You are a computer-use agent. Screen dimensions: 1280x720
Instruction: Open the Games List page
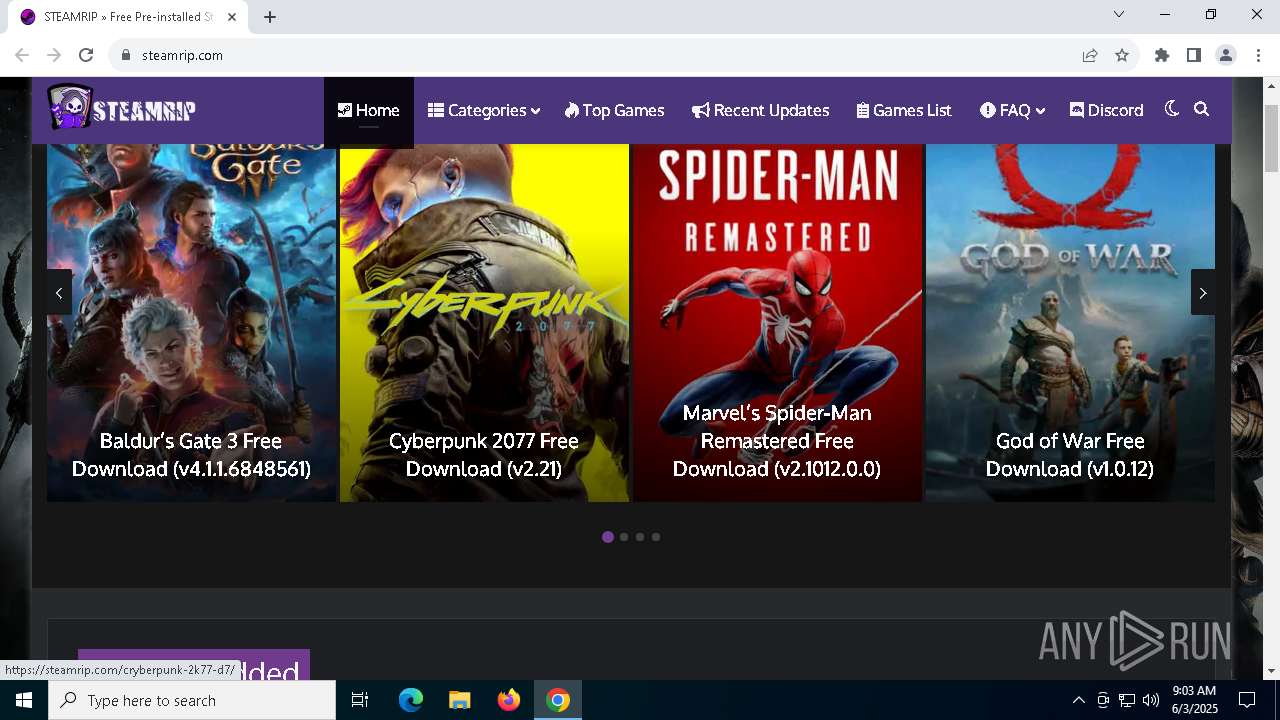(904, 110)
